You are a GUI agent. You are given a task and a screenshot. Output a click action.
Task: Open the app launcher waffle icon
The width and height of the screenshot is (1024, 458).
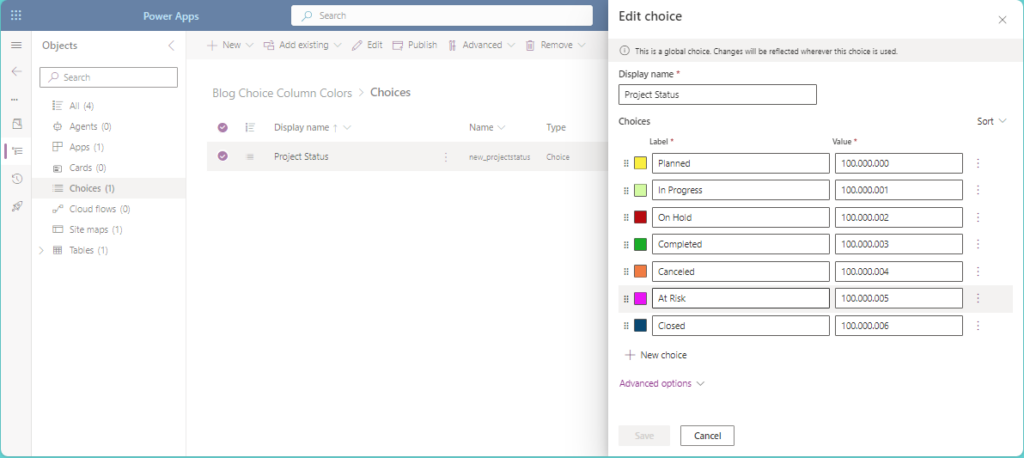[x=16, y=15]
